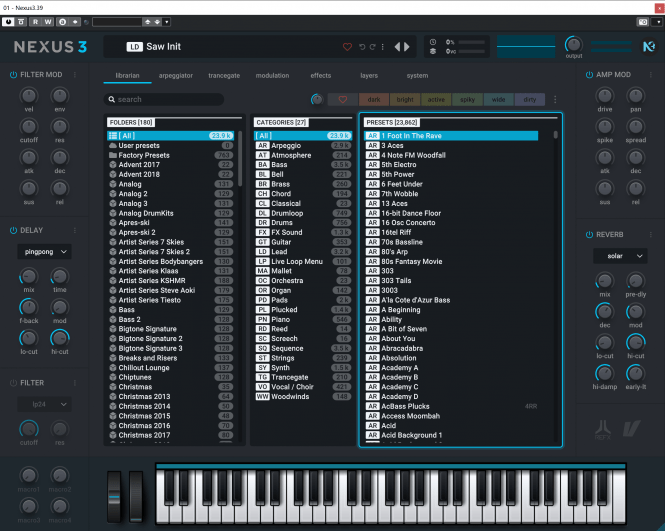
Task: Select the 5th Electro preset
Action: tap(452, 165)
